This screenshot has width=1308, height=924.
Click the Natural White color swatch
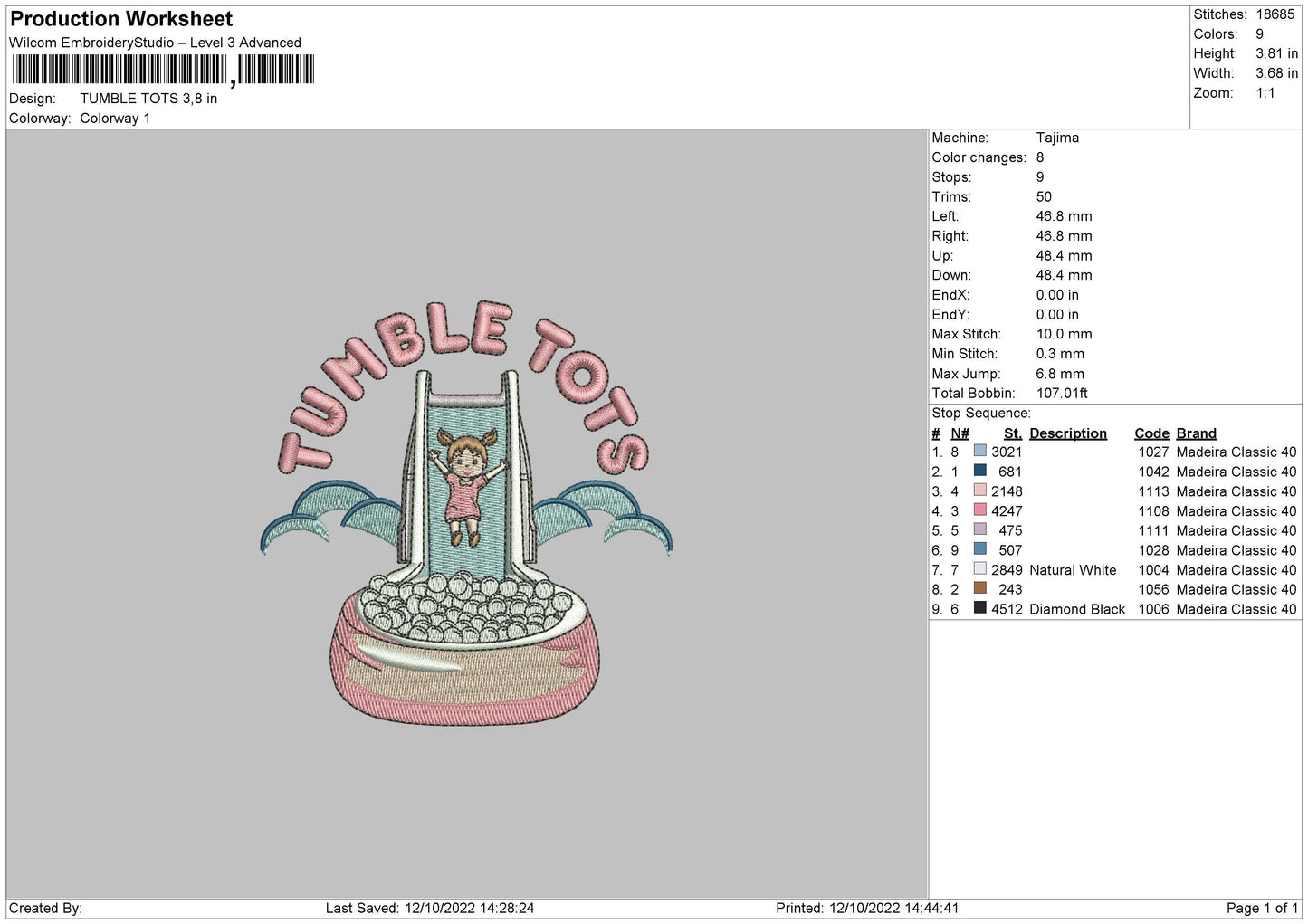[979, 569]
